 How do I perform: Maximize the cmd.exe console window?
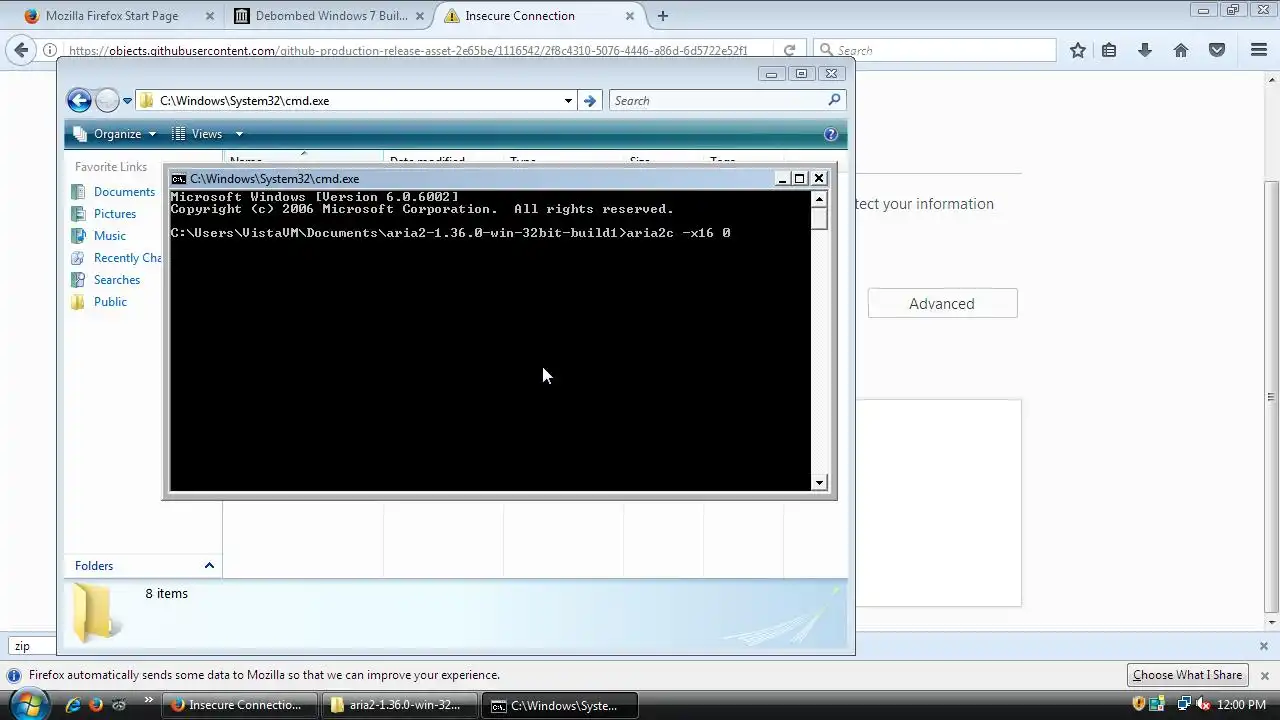click(x=799, y=179)
